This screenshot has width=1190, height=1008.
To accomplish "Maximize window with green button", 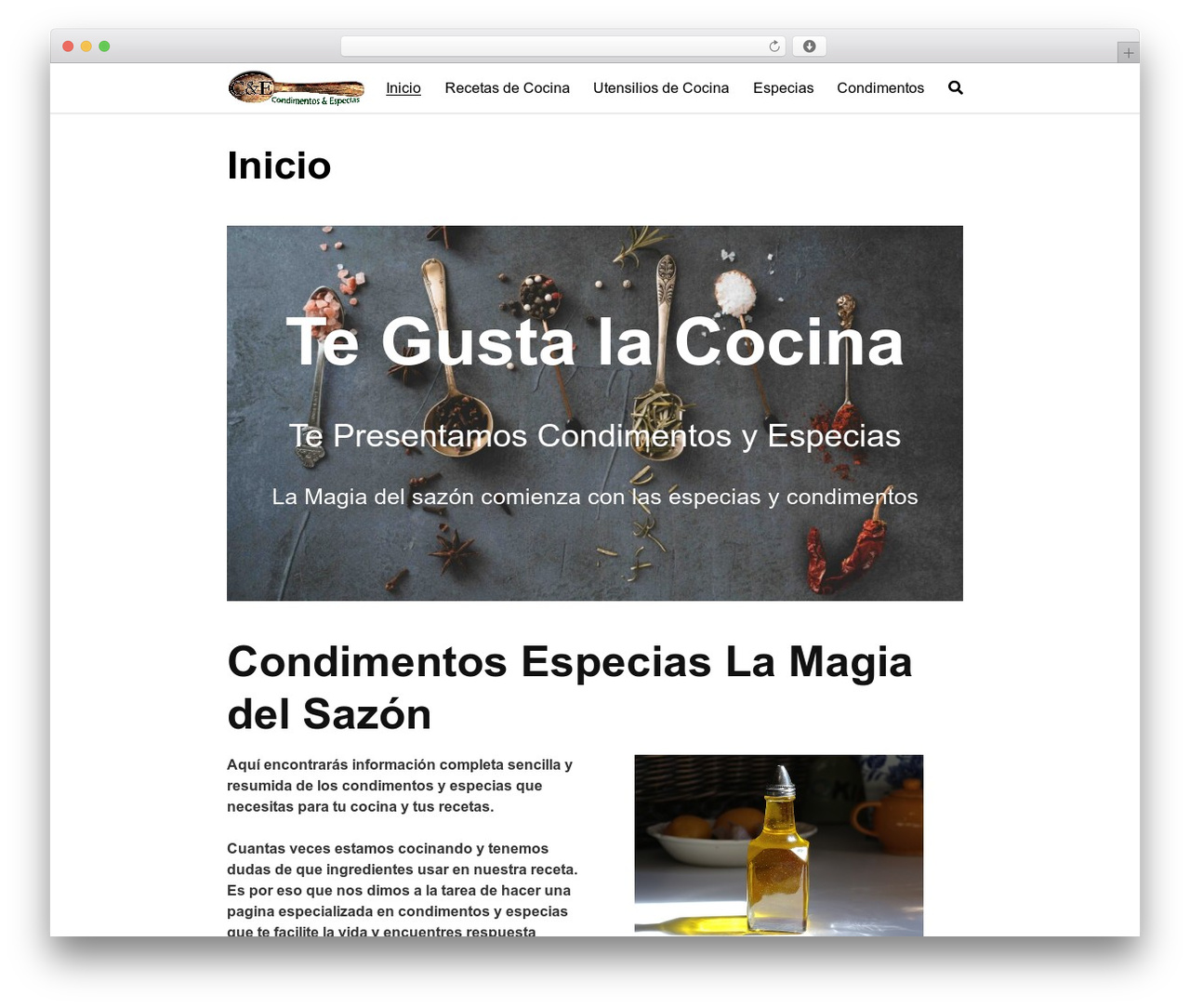I will coord(104,46).
